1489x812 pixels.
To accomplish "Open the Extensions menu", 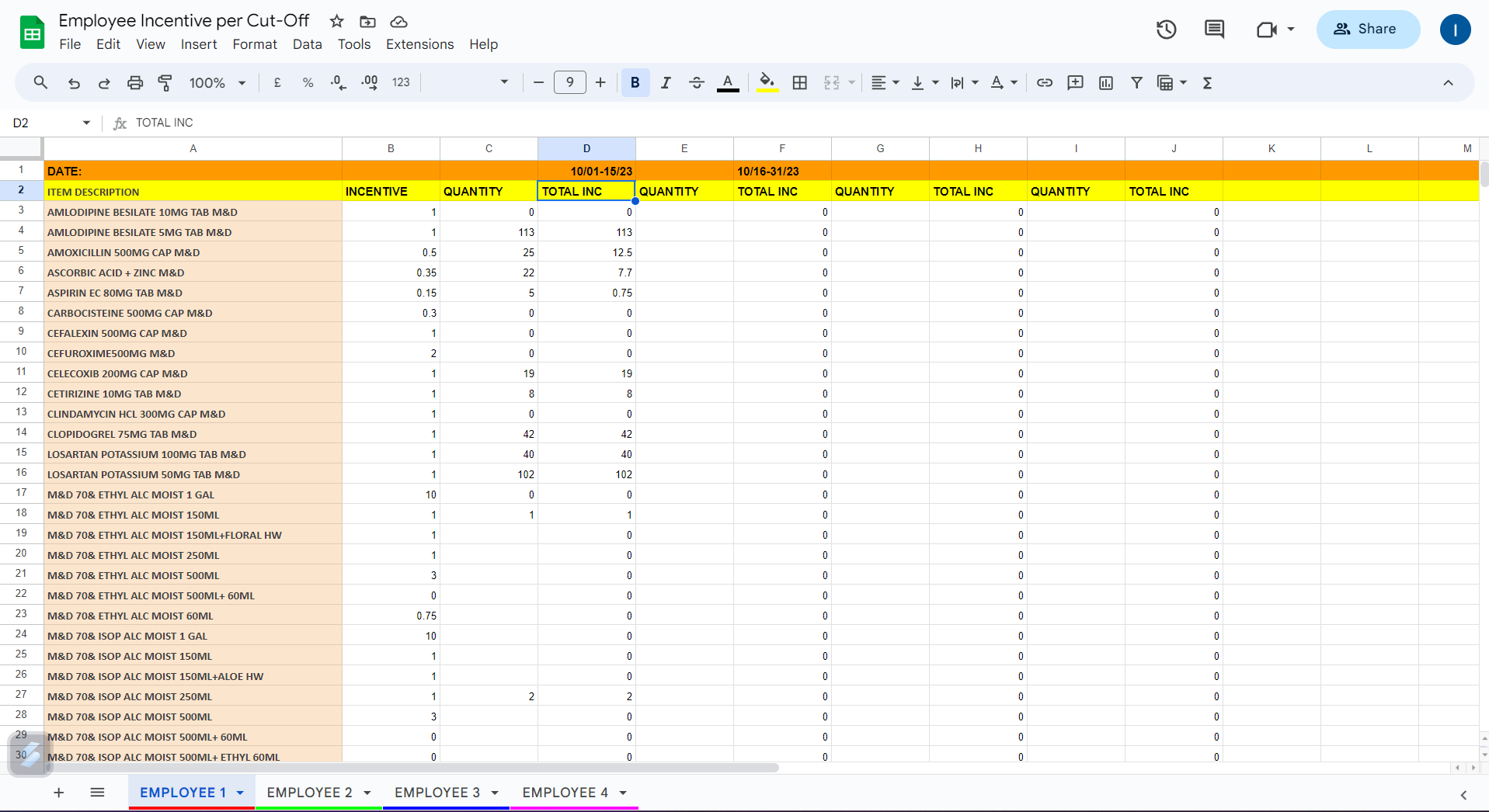I will click(419, 44).
